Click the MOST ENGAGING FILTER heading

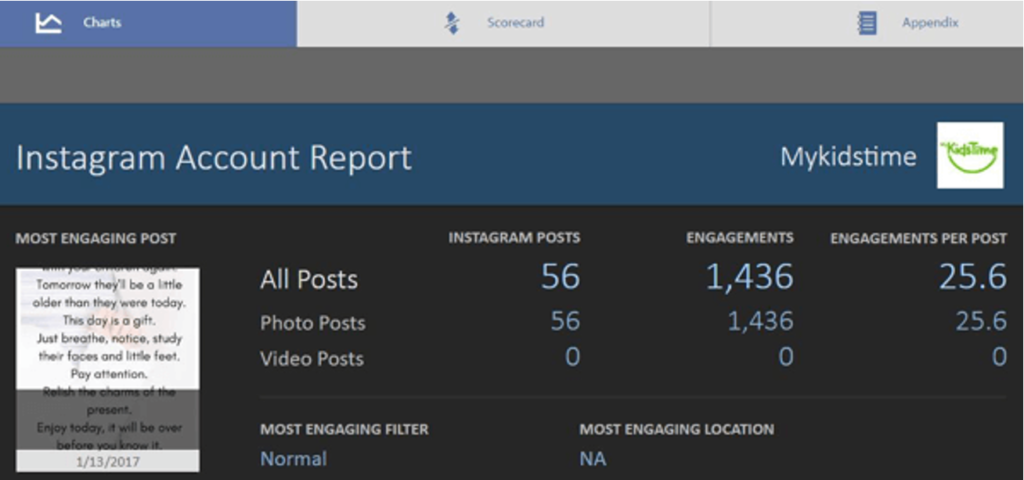tap(344, 429)
